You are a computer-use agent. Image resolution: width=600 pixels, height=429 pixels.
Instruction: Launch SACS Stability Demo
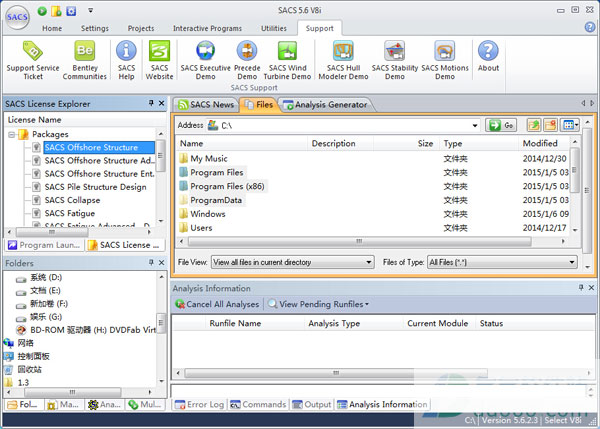pos(395,60)
